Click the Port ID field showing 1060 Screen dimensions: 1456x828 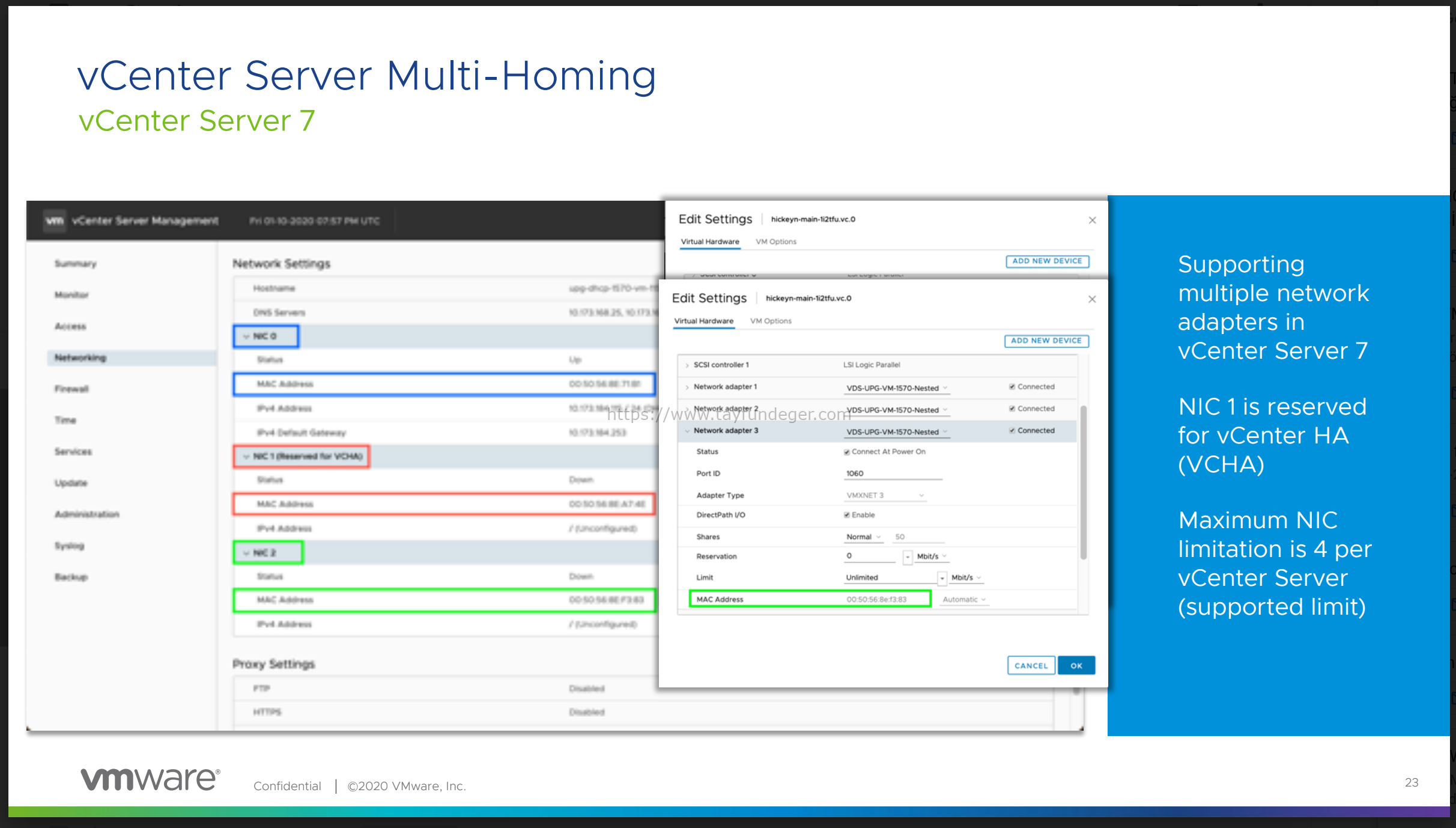[x=893, y=473]
